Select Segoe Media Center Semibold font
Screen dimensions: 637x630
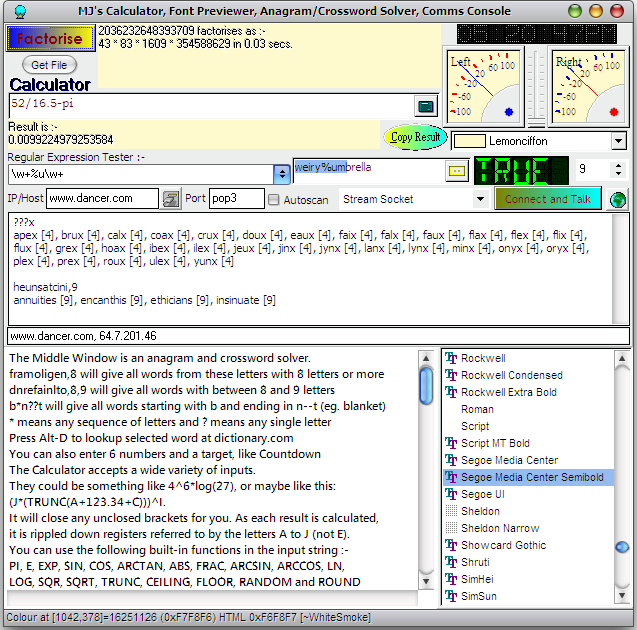tap(528, 477)
